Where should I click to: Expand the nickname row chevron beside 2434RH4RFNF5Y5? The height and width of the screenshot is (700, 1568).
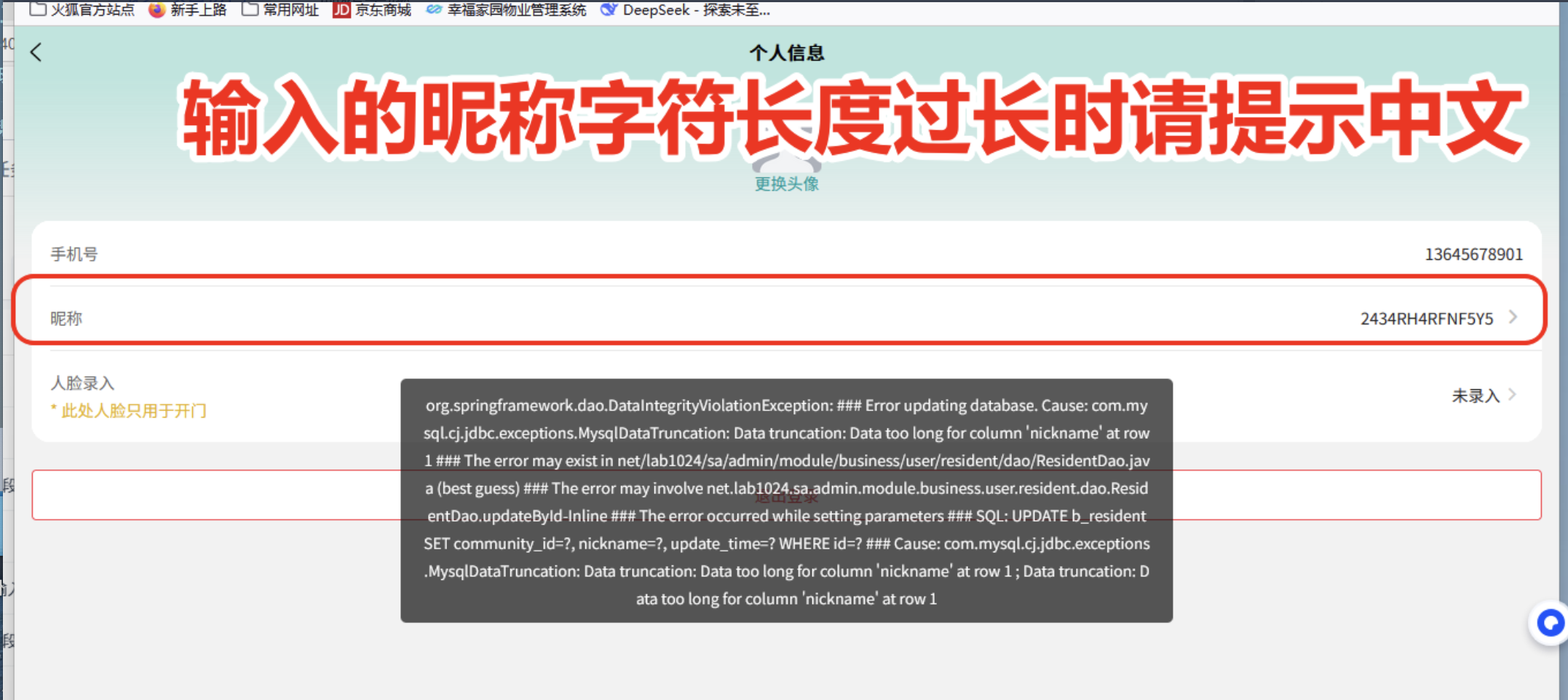(1512, 317)
